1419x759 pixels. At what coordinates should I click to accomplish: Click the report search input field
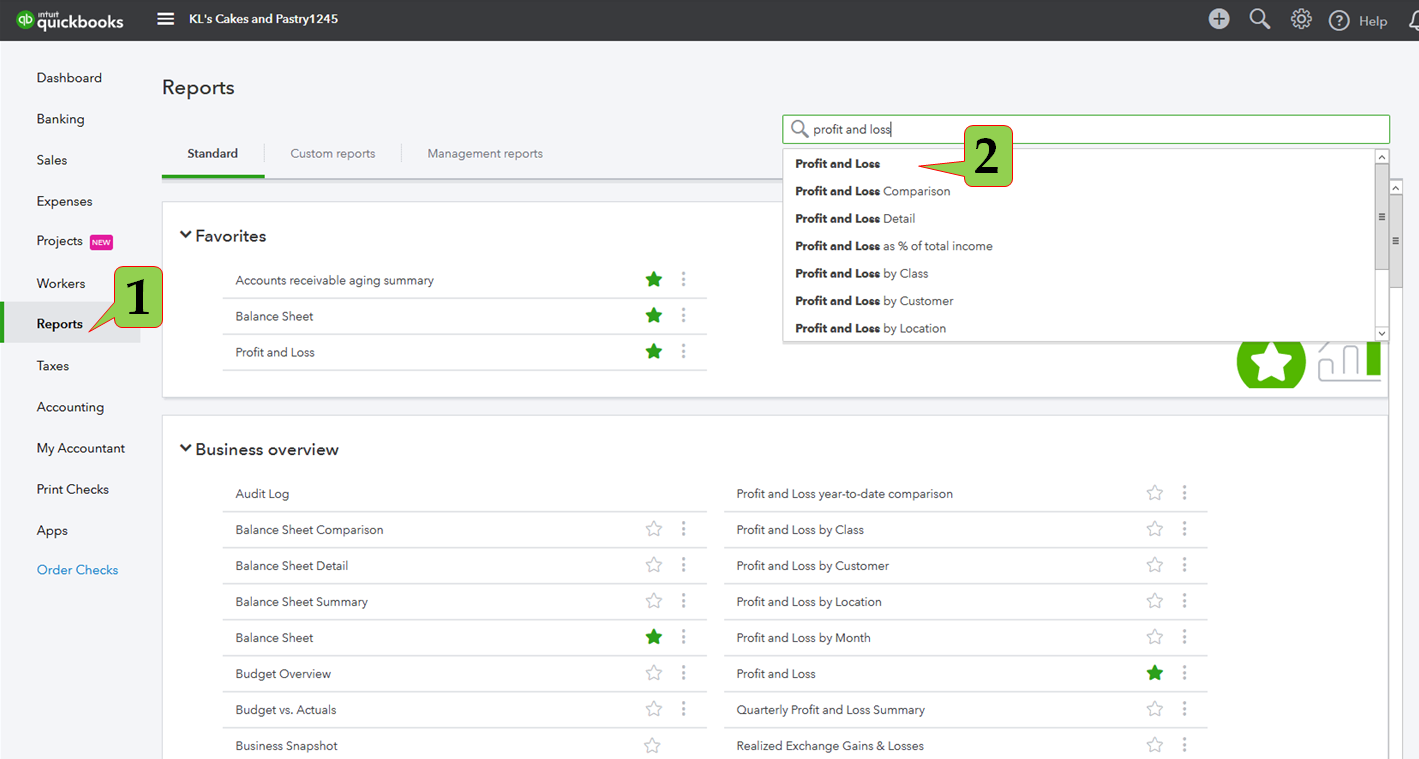(x=1090, y=129)
